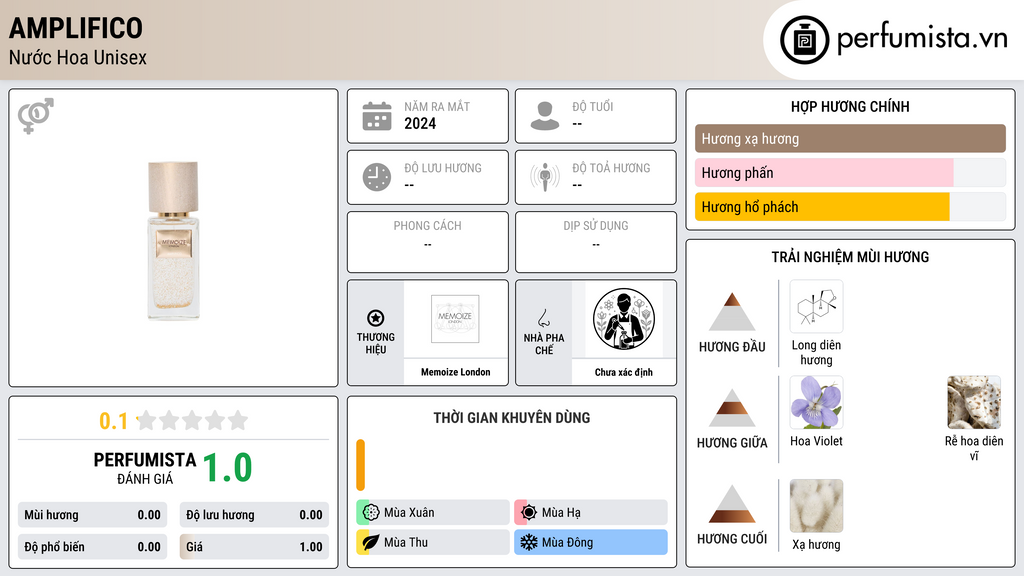Click the Mùa Xuân flower icon
This screenshot has height=576, width=1024.
tap(371, 513)
